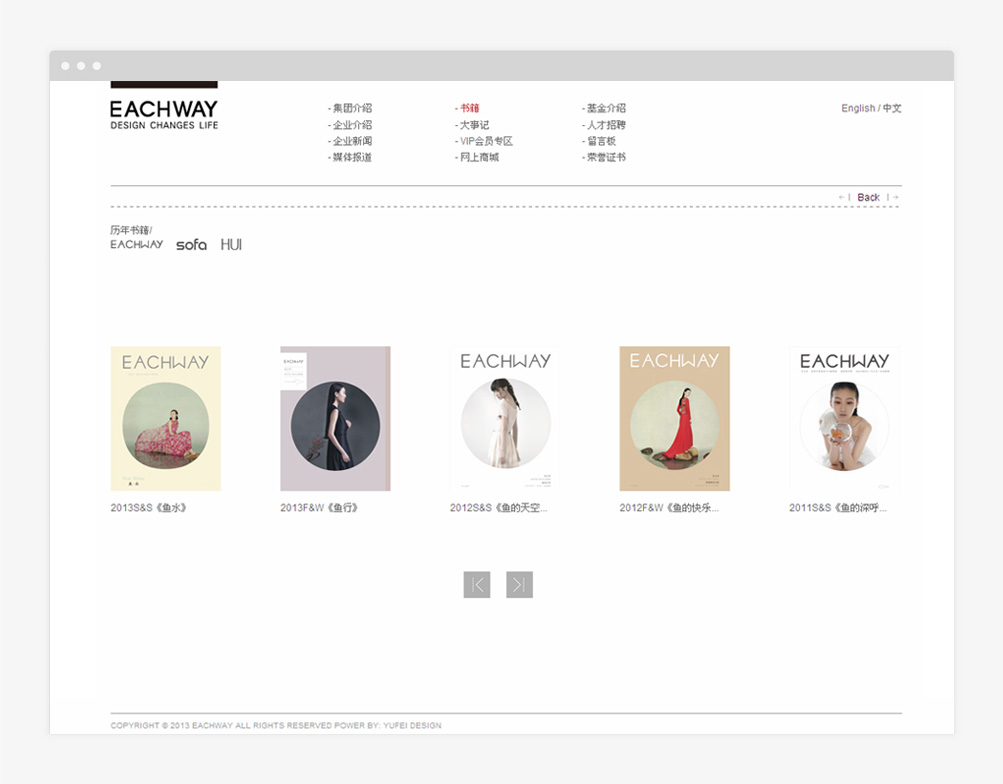Click the EACHWAY logo in the header

(x=164, y=113)
